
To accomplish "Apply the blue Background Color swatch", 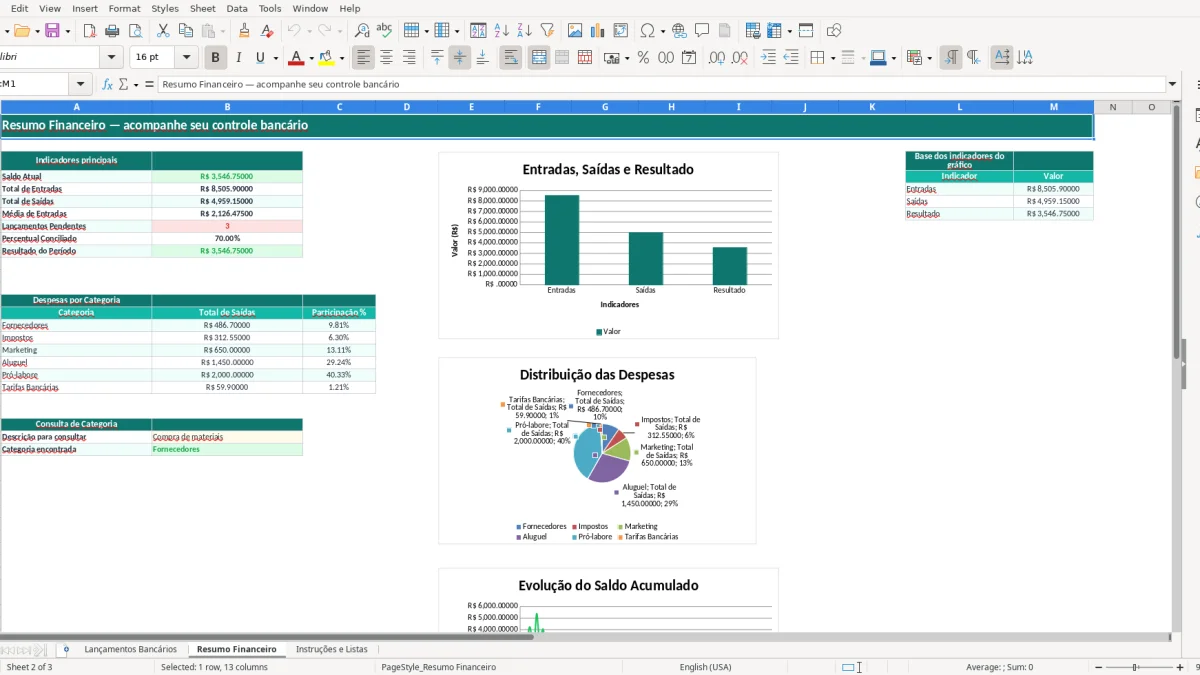I will [877, 58].
